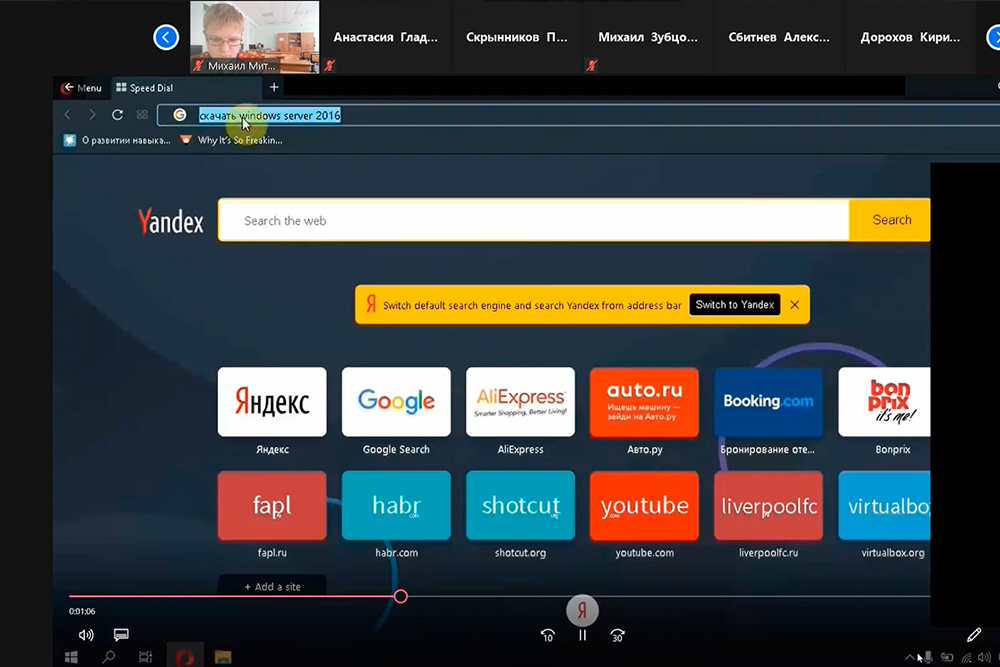Dismiss the Yandex search engine banner
The image size is (1000, 667).
click(x=795, y=305)
